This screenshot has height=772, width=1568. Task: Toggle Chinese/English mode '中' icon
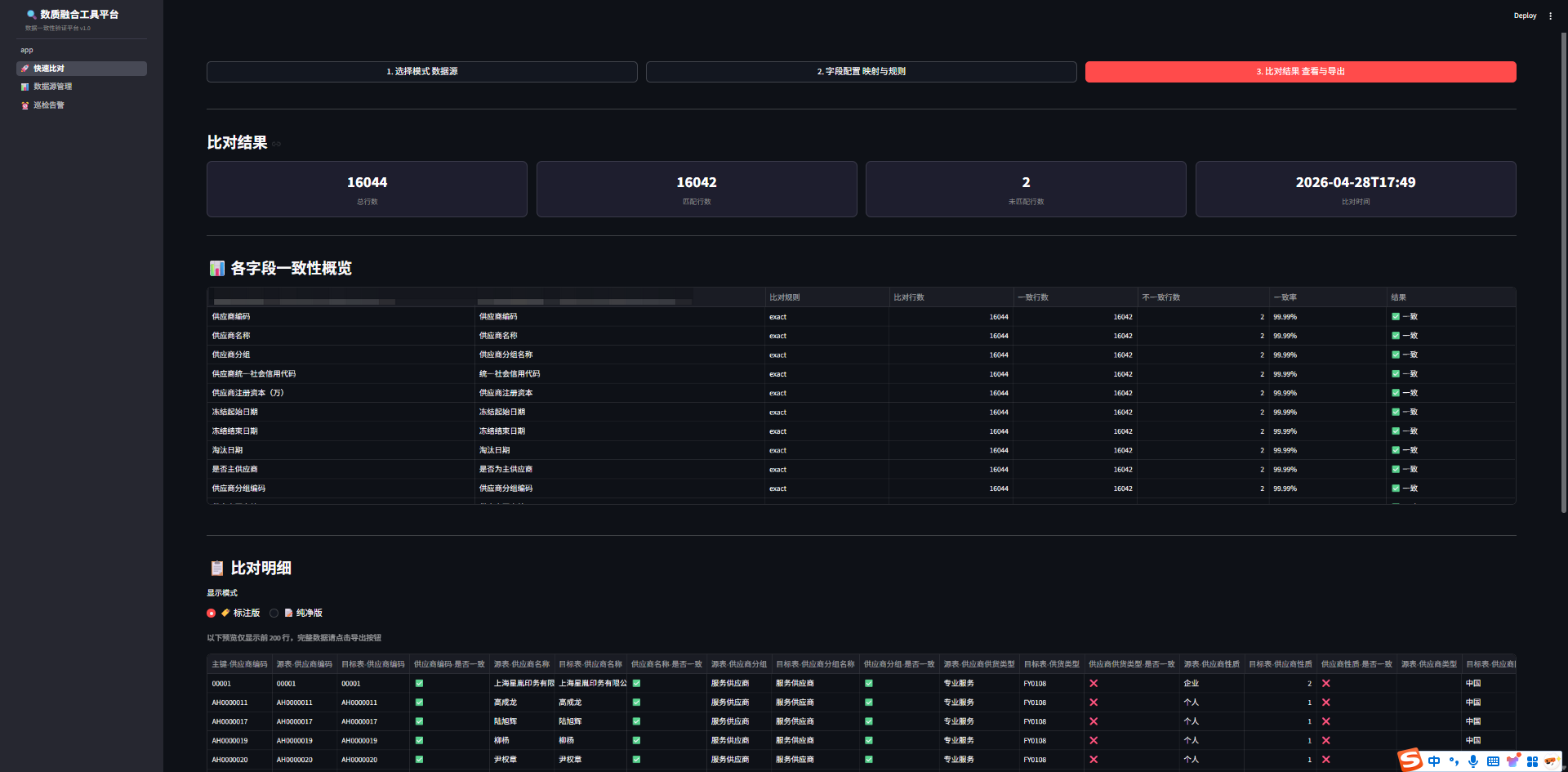[x=1434, y=761]
